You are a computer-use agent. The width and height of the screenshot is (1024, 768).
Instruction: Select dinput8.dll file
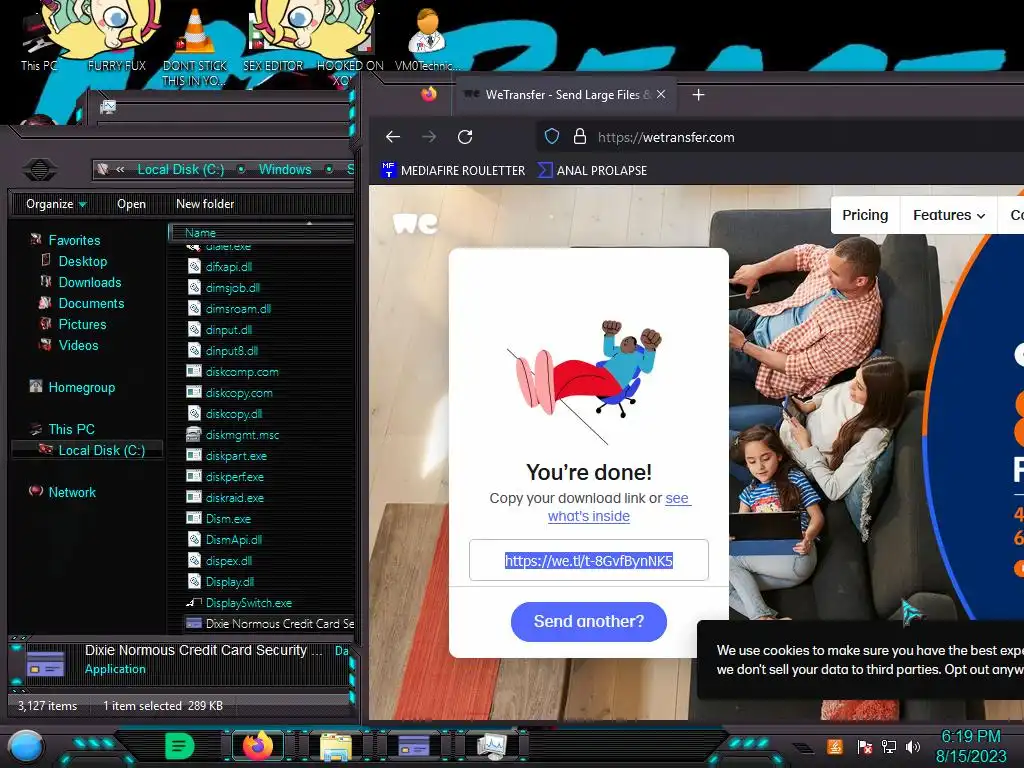tap(231, 351)
